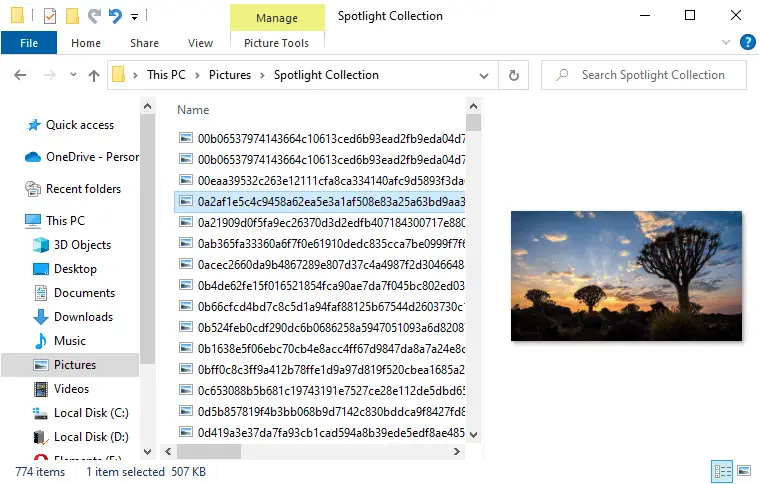Click navigation pane scroll-down arrow
The height and width of the screenshot is (484, 760).
148,452
